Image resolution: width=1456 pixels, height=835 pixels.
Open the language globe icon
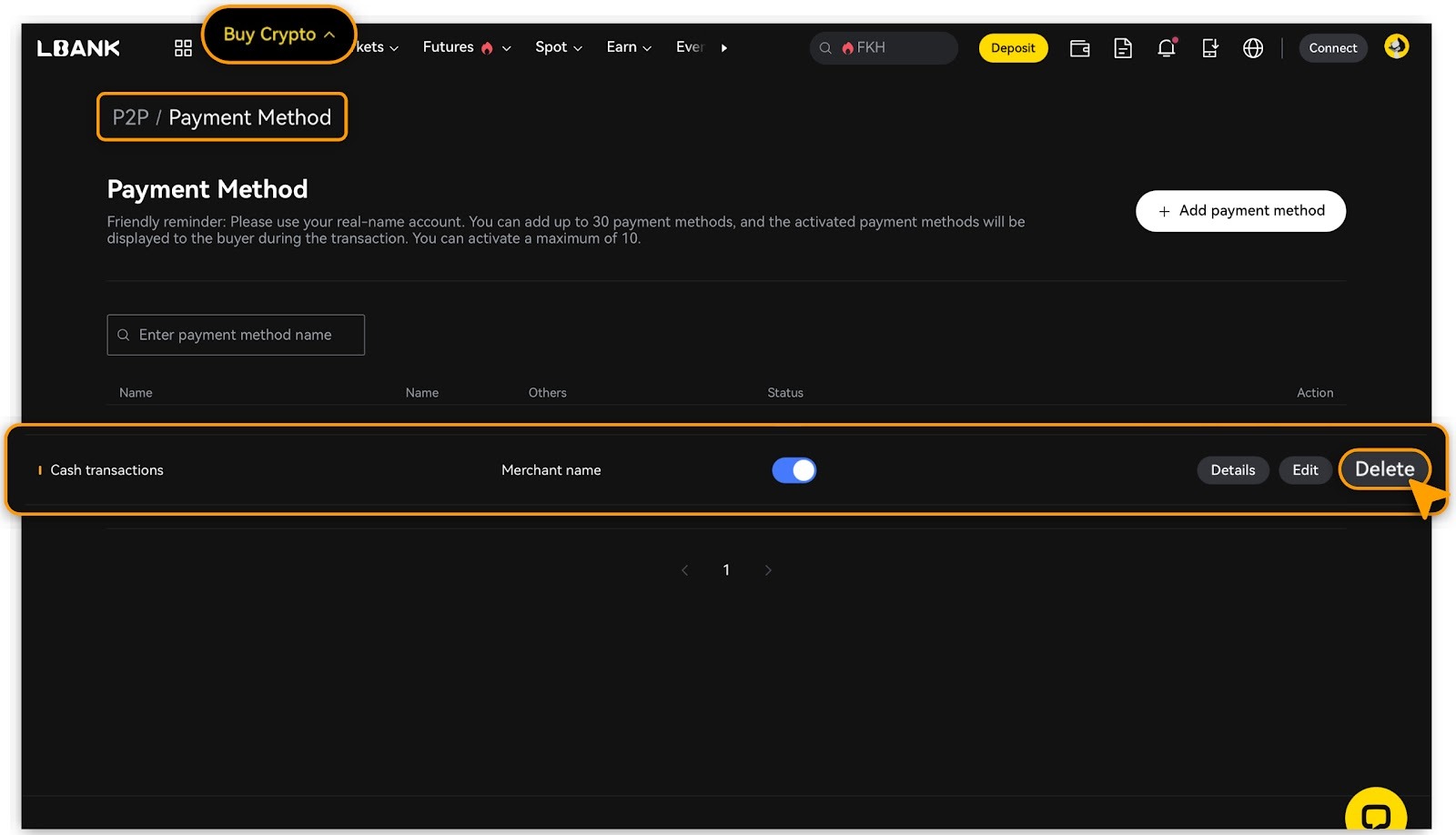tap(1253, 48)
